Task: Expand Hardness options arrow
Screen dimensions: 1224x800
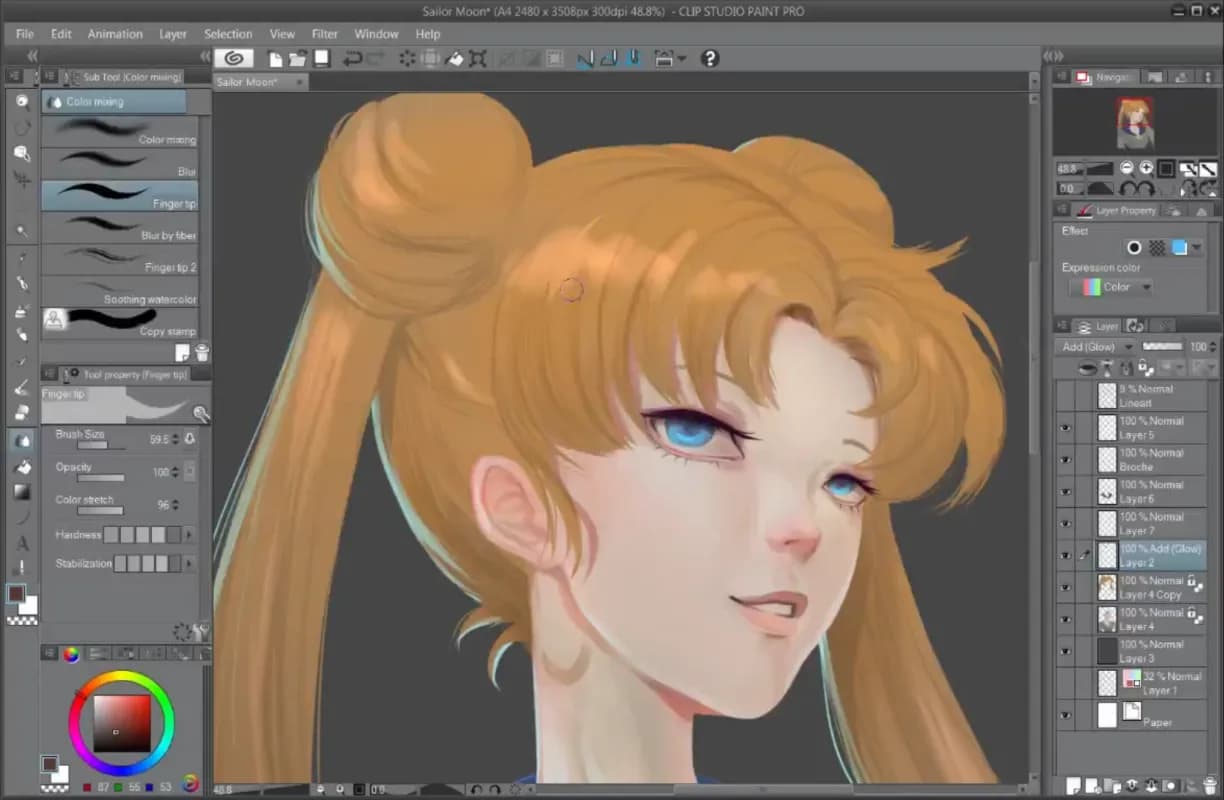Action: 189,535
